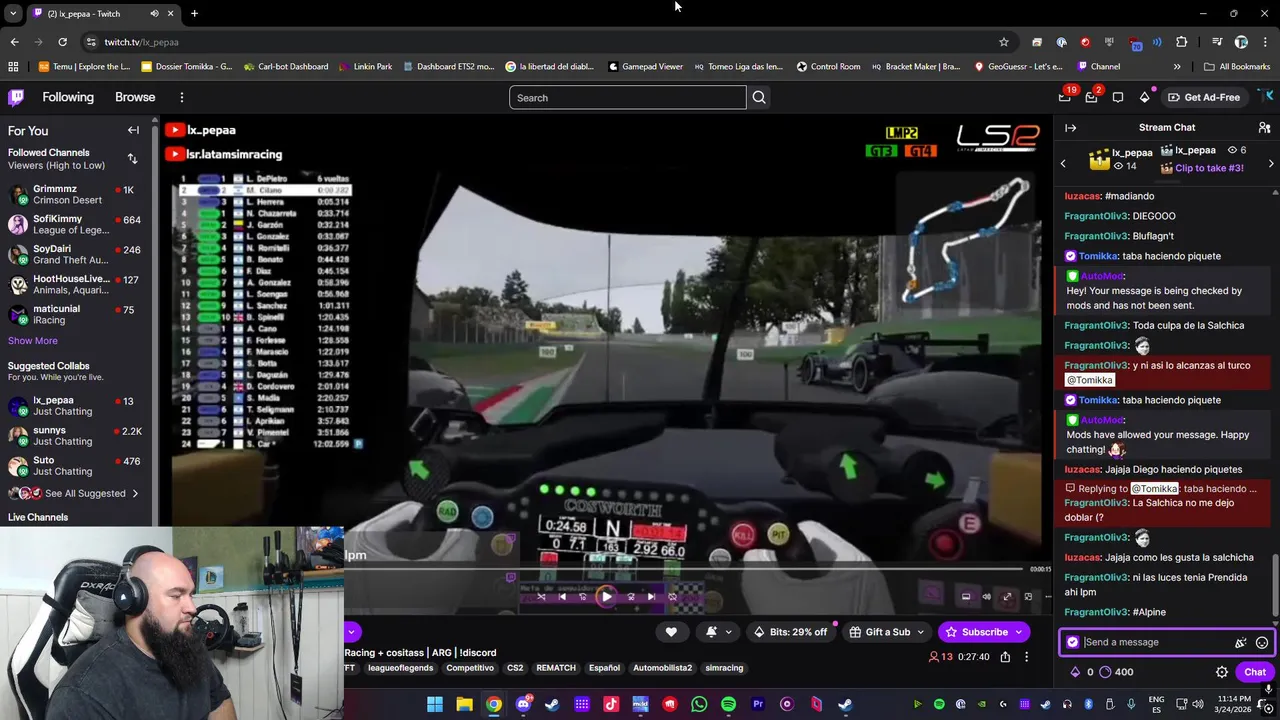The image size is (1280, 720).
Task: Click the Get Ad-Free button
Action: [1204, 97]
